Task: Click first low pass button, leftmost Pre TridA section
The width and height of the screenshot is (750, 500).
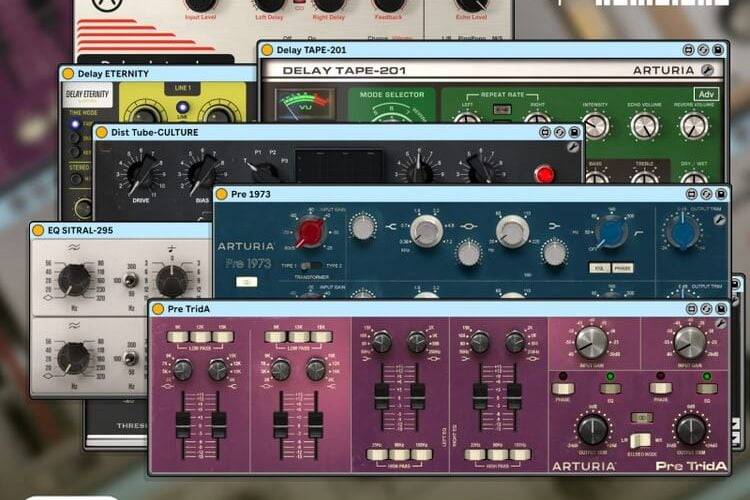Action: [x=178, y=337]
